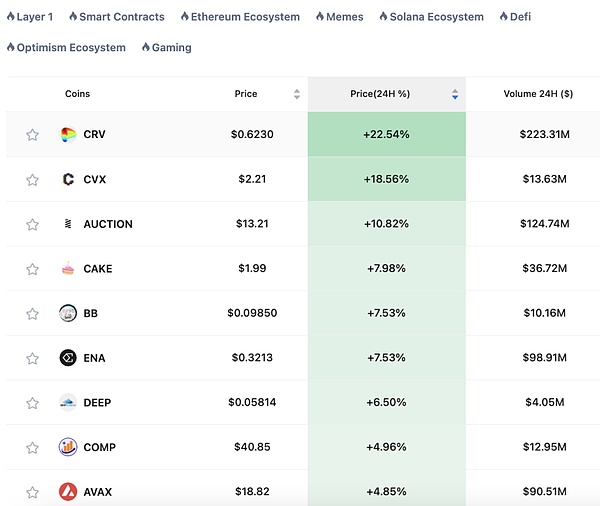This screenshot has width=600, height=506.
Task: Click the AUCTION coin logo icon
Action: 68,224
